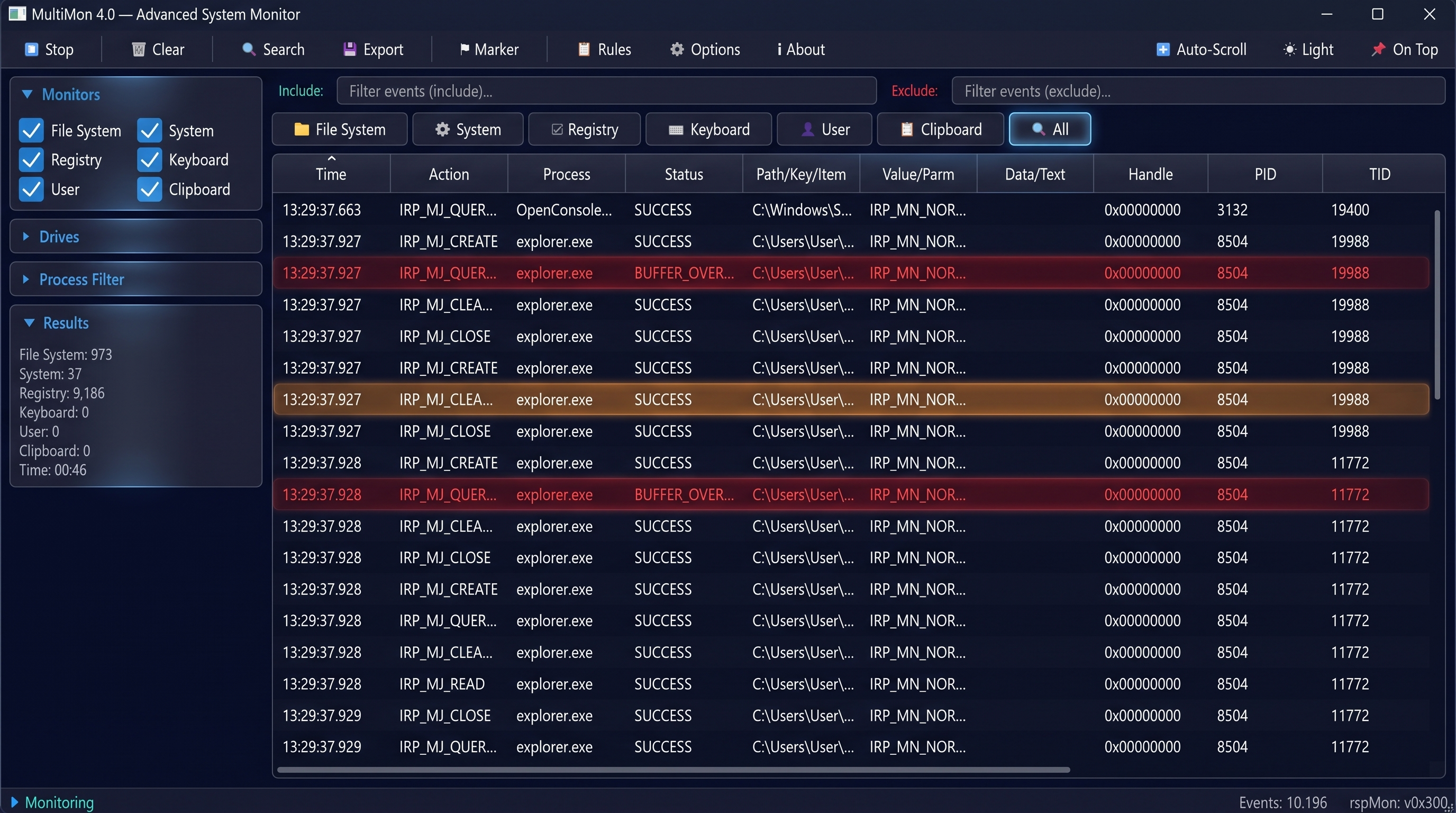Select the IRP_MJ_READ event row
This screenshot has height=813, width=1456.
point(851,683)
